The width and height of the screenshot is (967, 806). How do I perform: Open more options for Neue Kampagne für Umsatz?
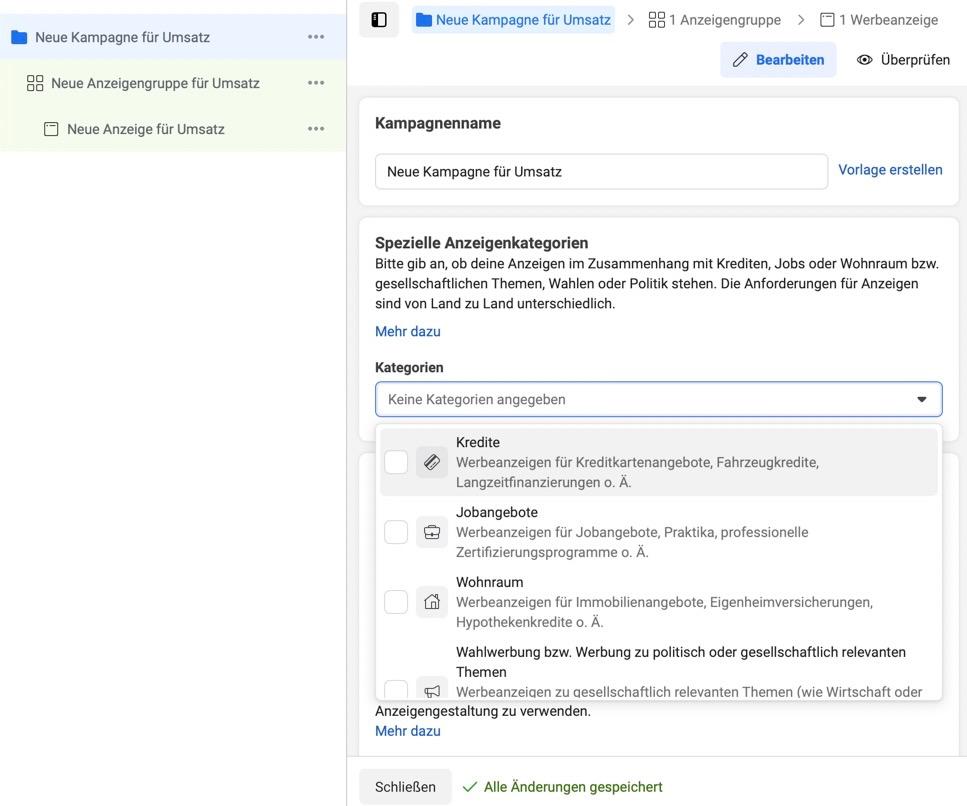[x=316, y=37]
